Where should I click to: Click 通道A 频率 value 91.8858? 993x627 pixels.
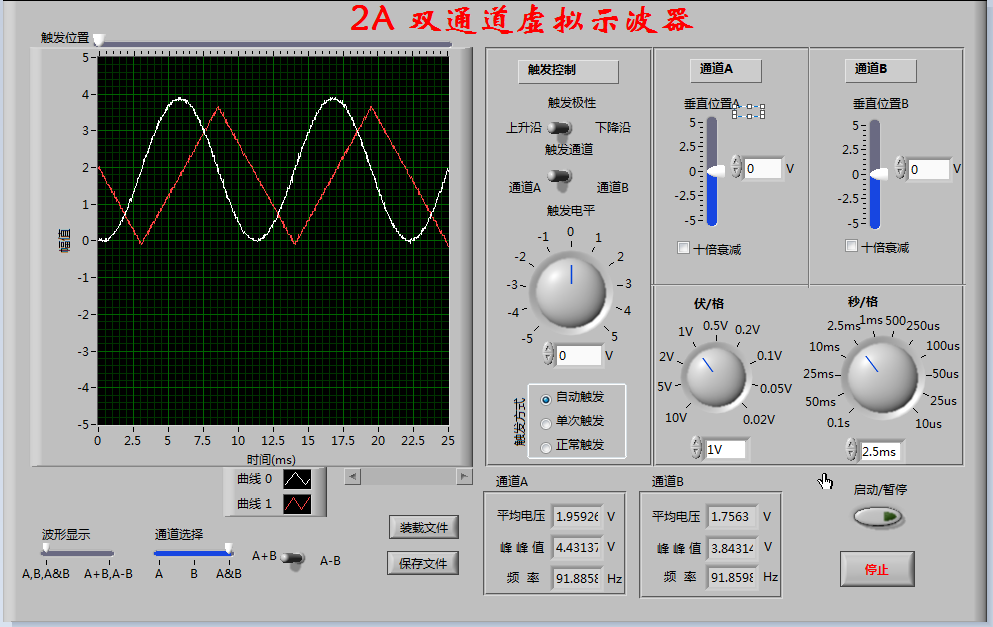pyautogui.click(x=576, y=578)
